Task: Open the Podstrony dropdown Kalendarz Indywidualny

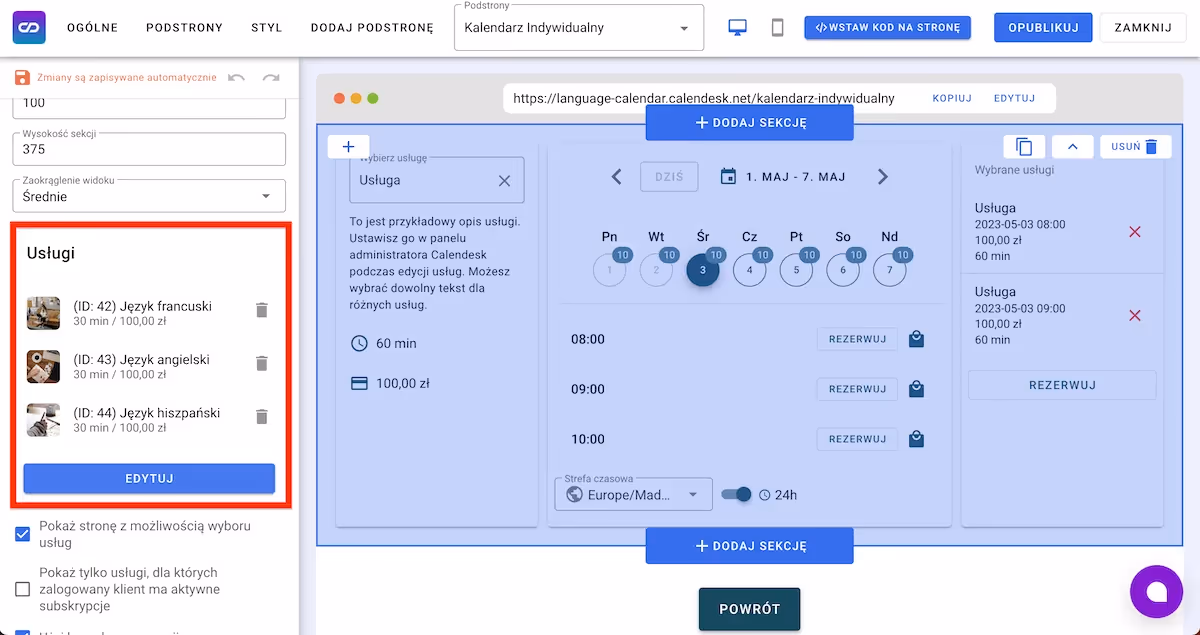Action: point(578,28)
